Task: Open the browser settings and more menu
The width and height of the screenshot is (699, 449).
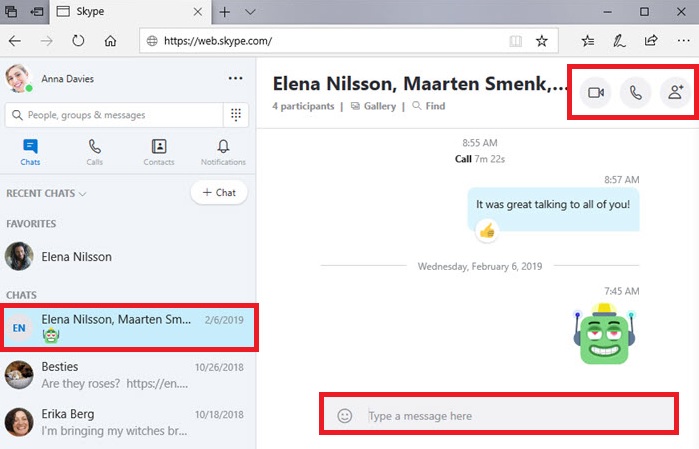Action: click(683, 41)
